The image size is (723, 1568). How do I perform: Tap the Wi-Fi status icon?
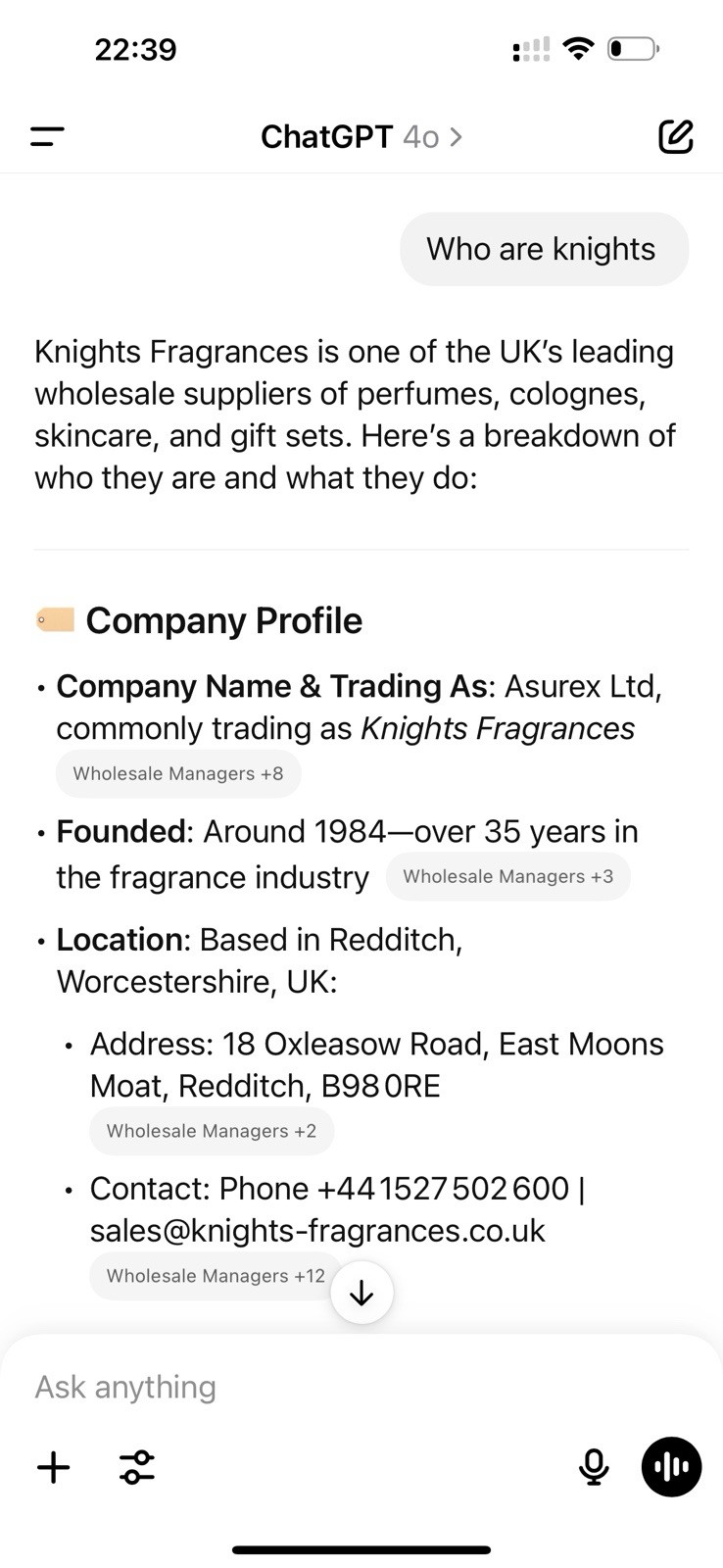(x=579, y=48)
